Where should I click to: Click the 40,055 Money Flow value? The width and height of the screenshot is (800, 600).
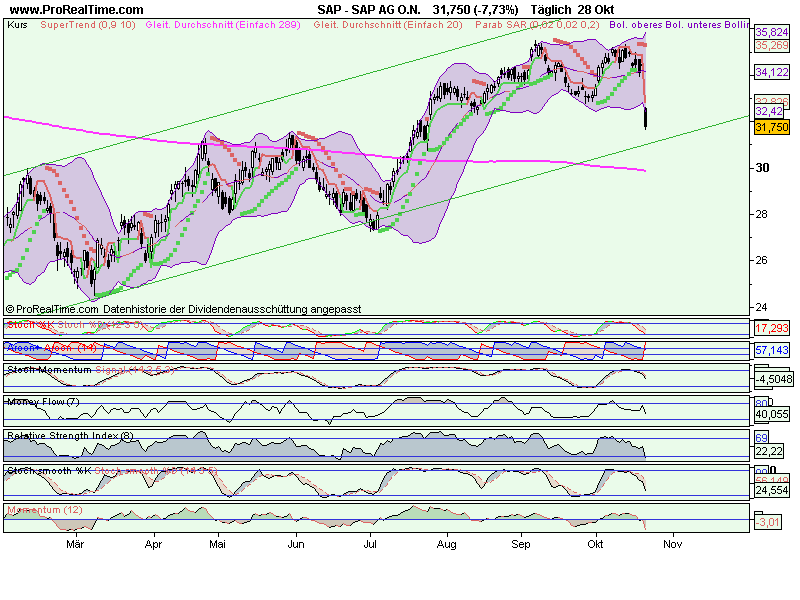click(772, 414)
